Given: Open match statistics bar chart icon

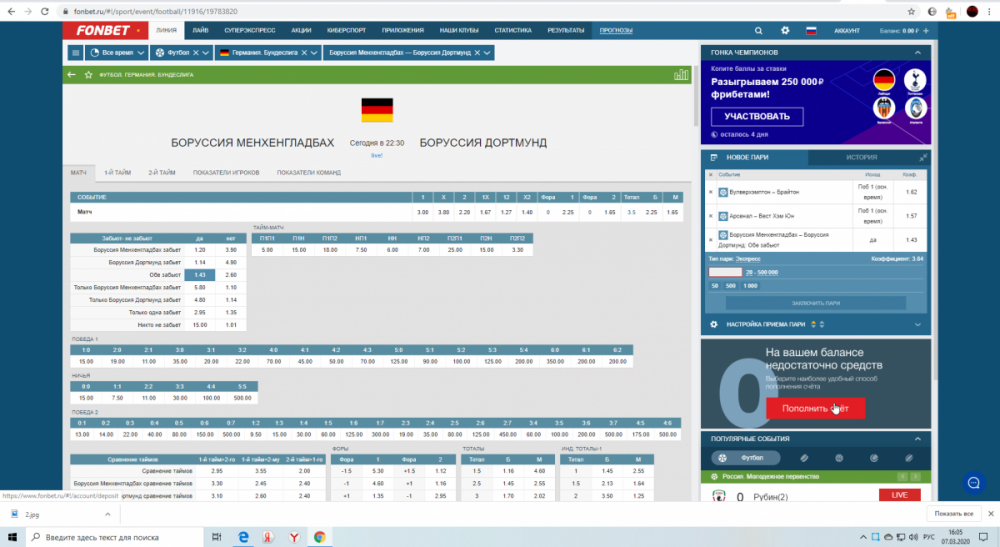Looking at the screenshot, I should click(681, 74).
